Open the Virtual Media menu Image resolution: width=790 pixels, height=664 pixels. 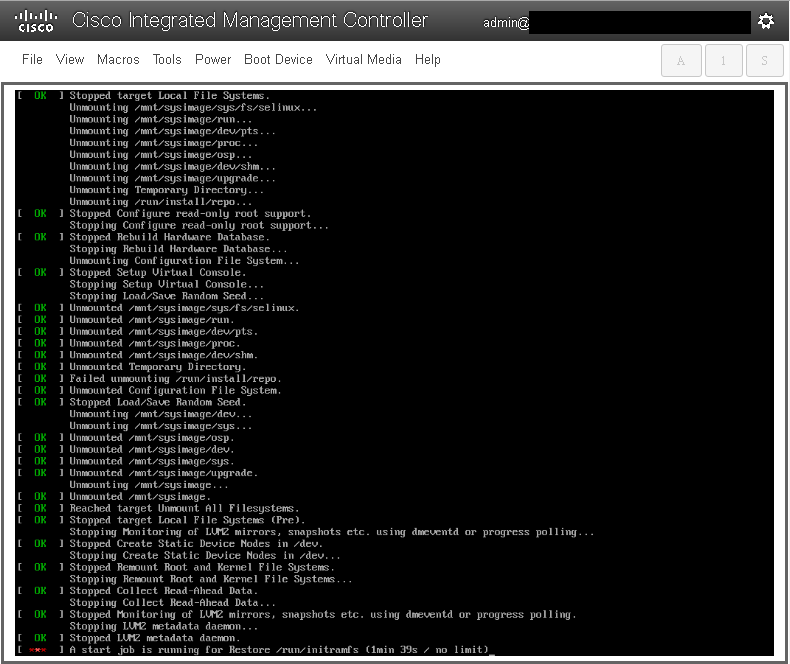[x=363, y=59]
